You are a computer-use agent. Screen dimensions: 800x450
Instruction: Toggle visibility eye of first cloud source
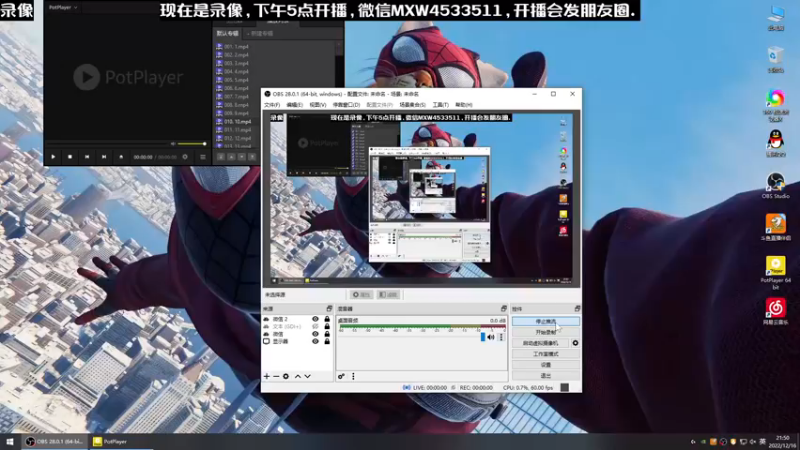(x=315, y=319)
